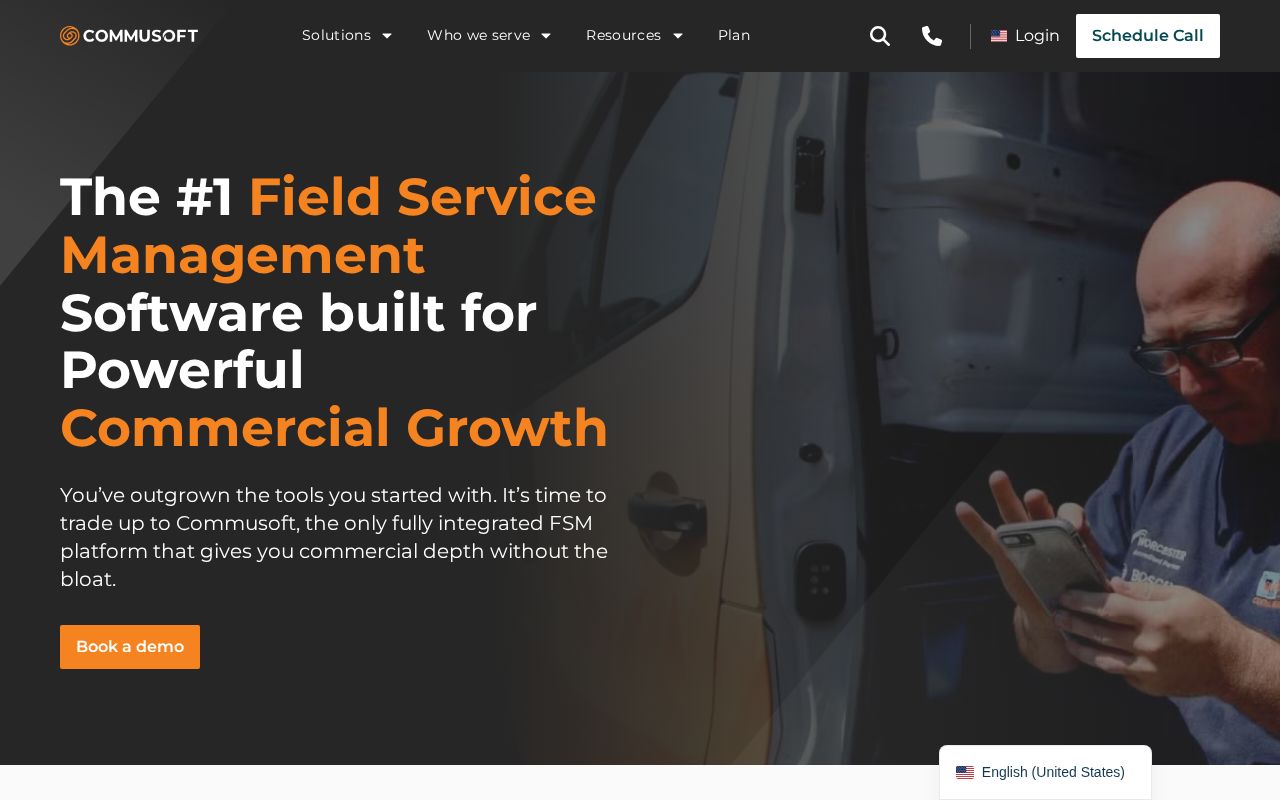Click the Login link
The width and height of the screenshot is (1280, 800).
tap(1037, 36)
